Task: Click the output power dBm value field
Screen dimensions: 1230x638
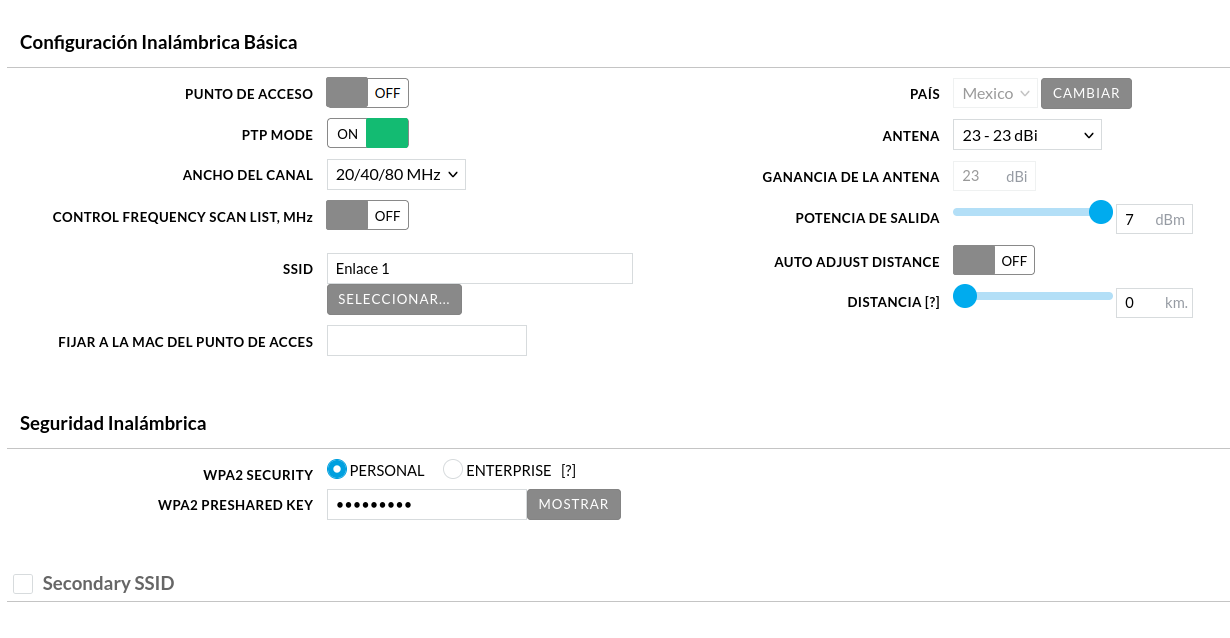Action: [x=1136, y=220]
